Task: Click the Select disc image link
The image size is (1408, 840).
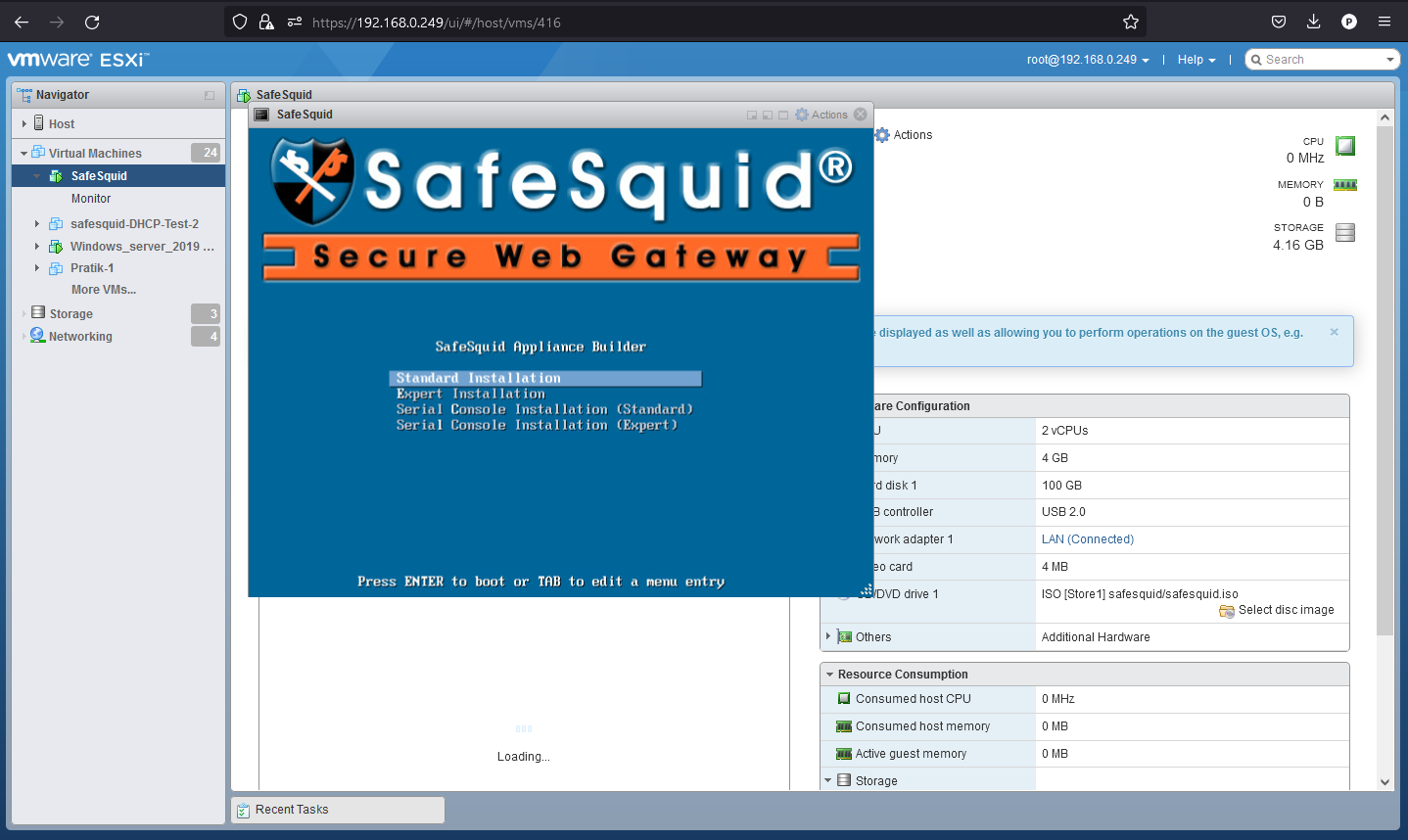Action: pos(1284,610)
